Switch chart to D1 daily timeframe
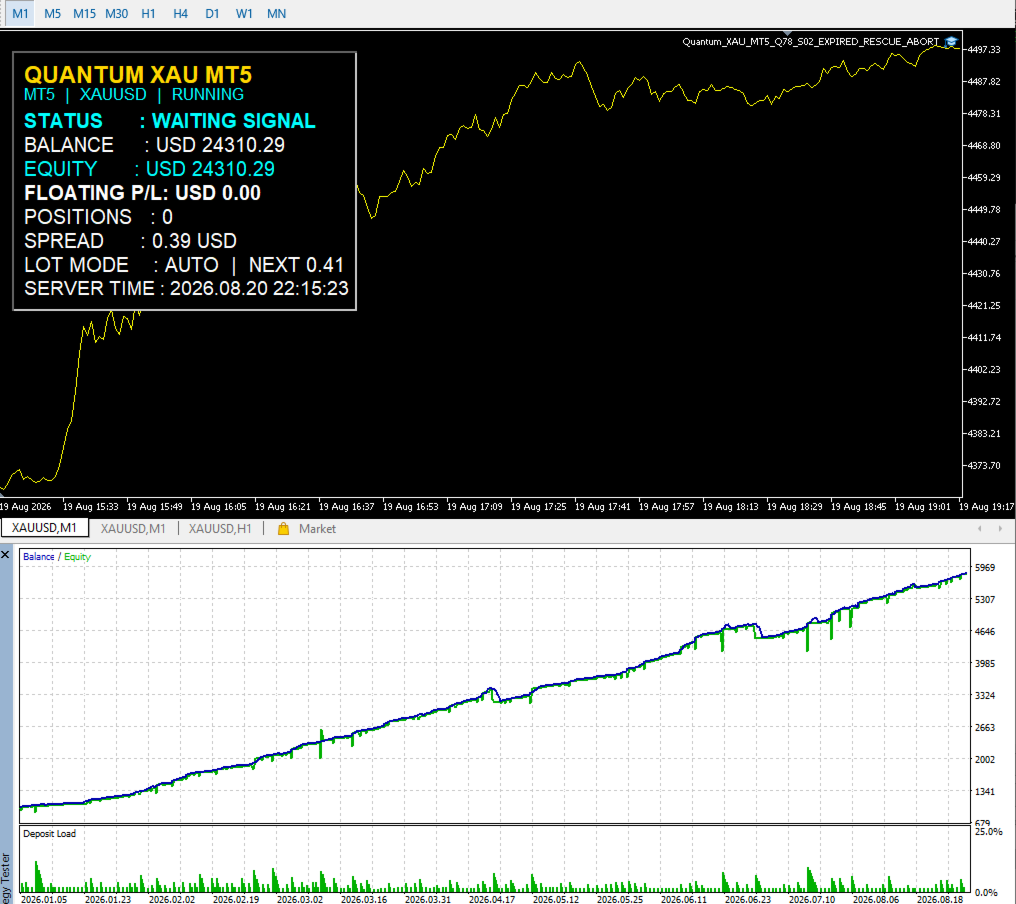The width and height of the screenshot is (1016, 904). tap(212, 14)
